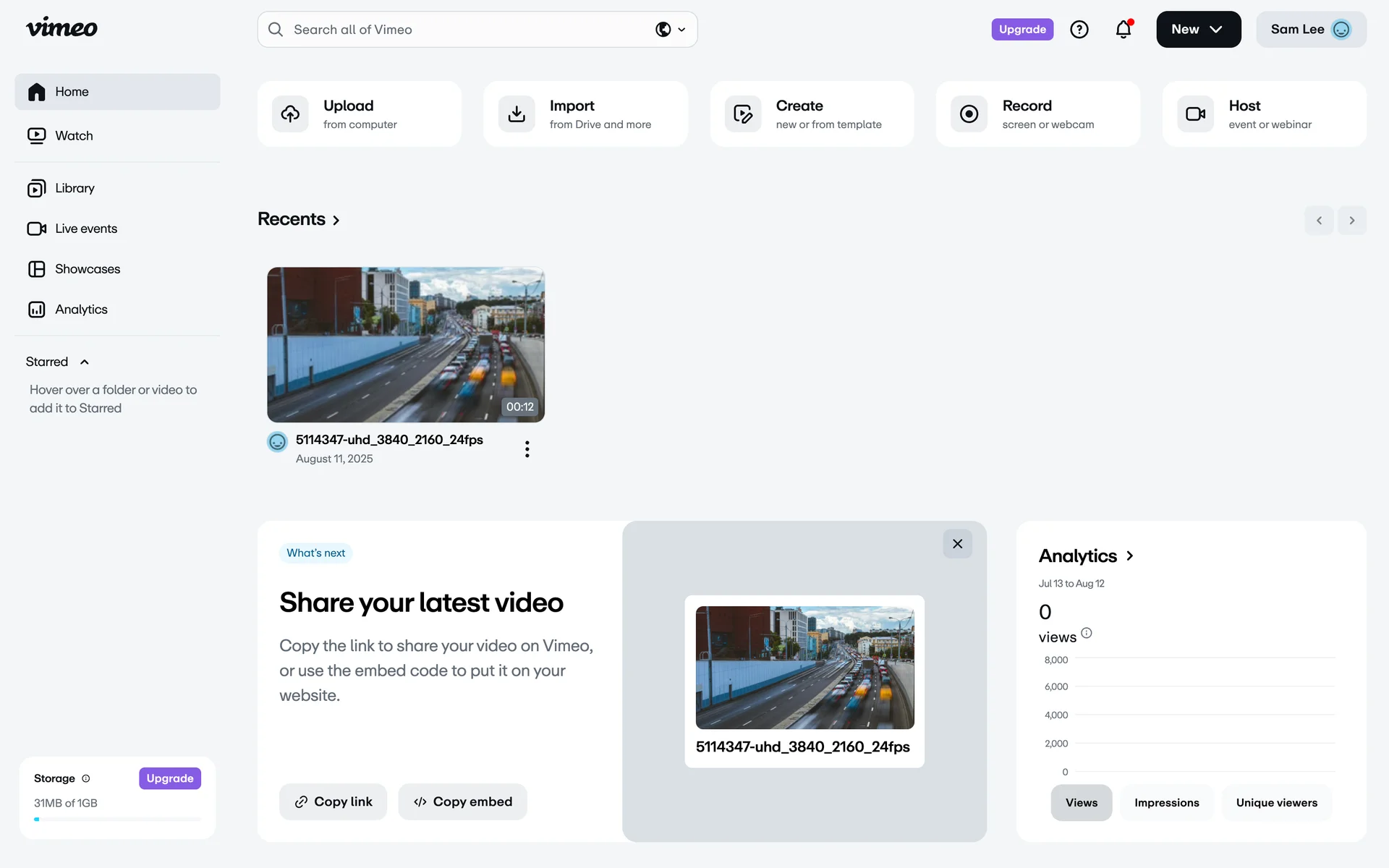Viewport: 1389px width, 868px height.
Task: Click the views info icon
Action: (x=1086, y=633)
